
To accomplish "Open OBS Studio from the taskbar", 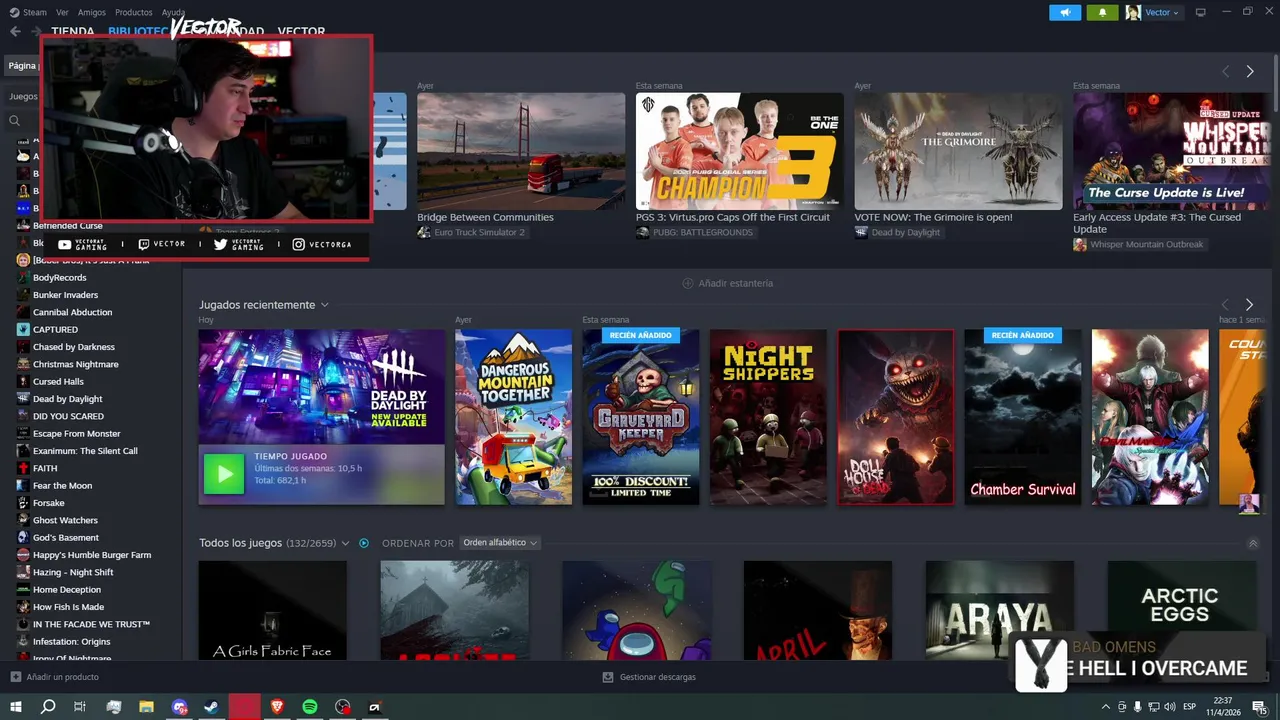I will click(343, 707).
